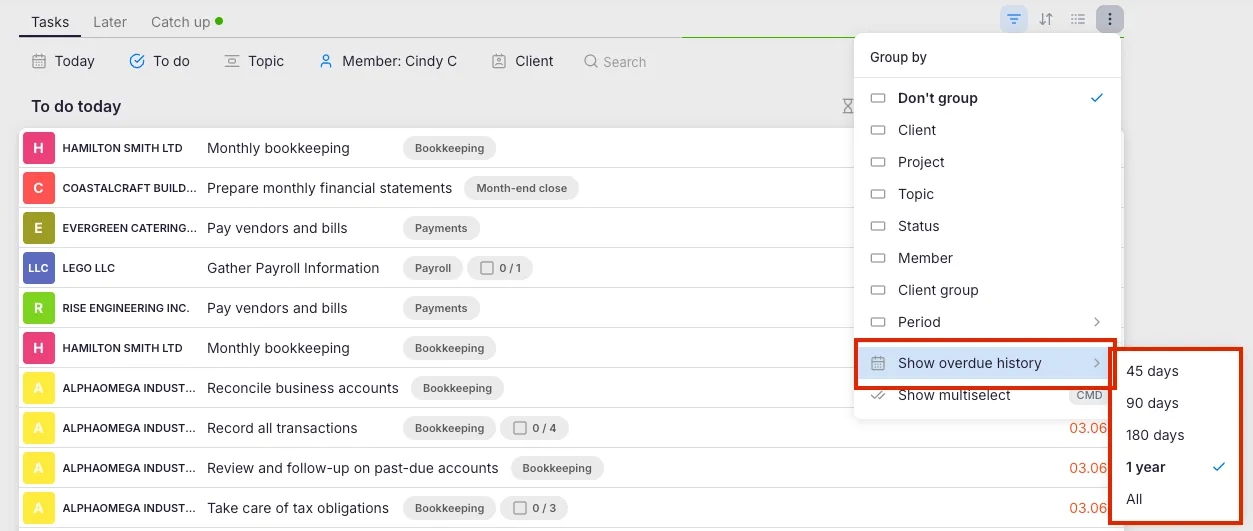Click the three-dot more options icon
The image size is (1253, 531).
pyautogui.click(x=1110, y=19)
